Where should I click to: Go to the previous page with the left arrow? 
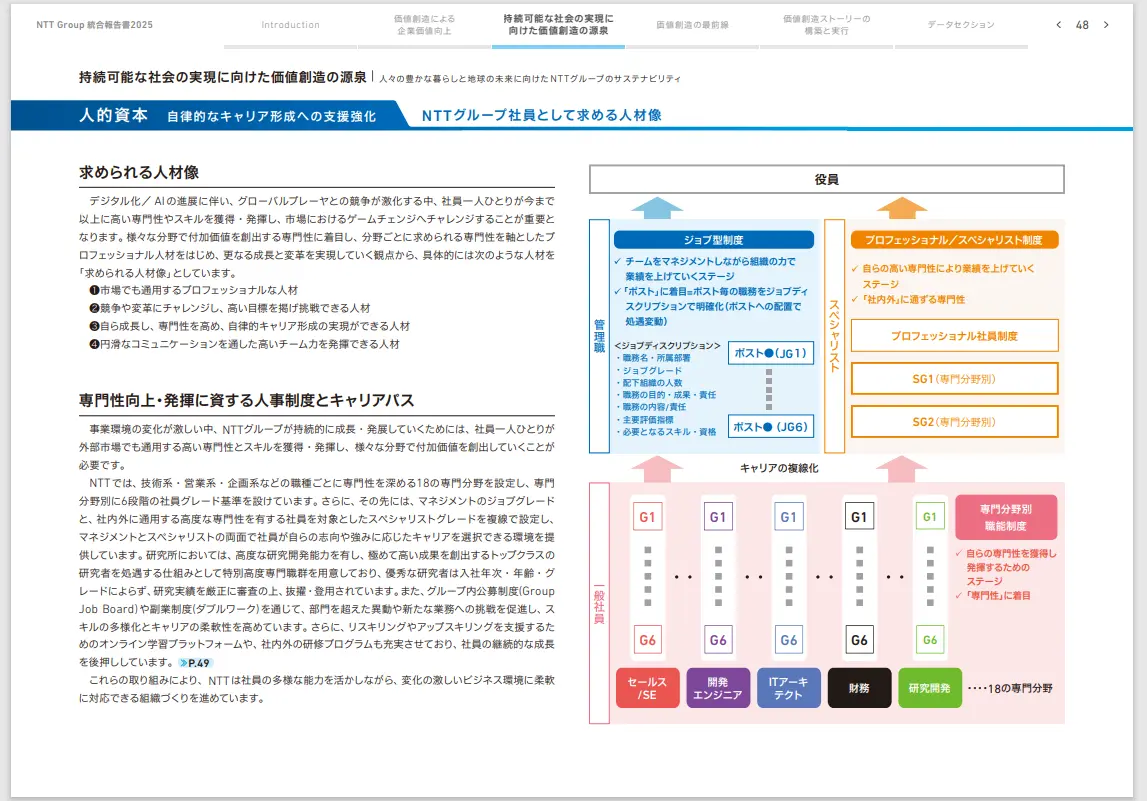pos(1058,22)
